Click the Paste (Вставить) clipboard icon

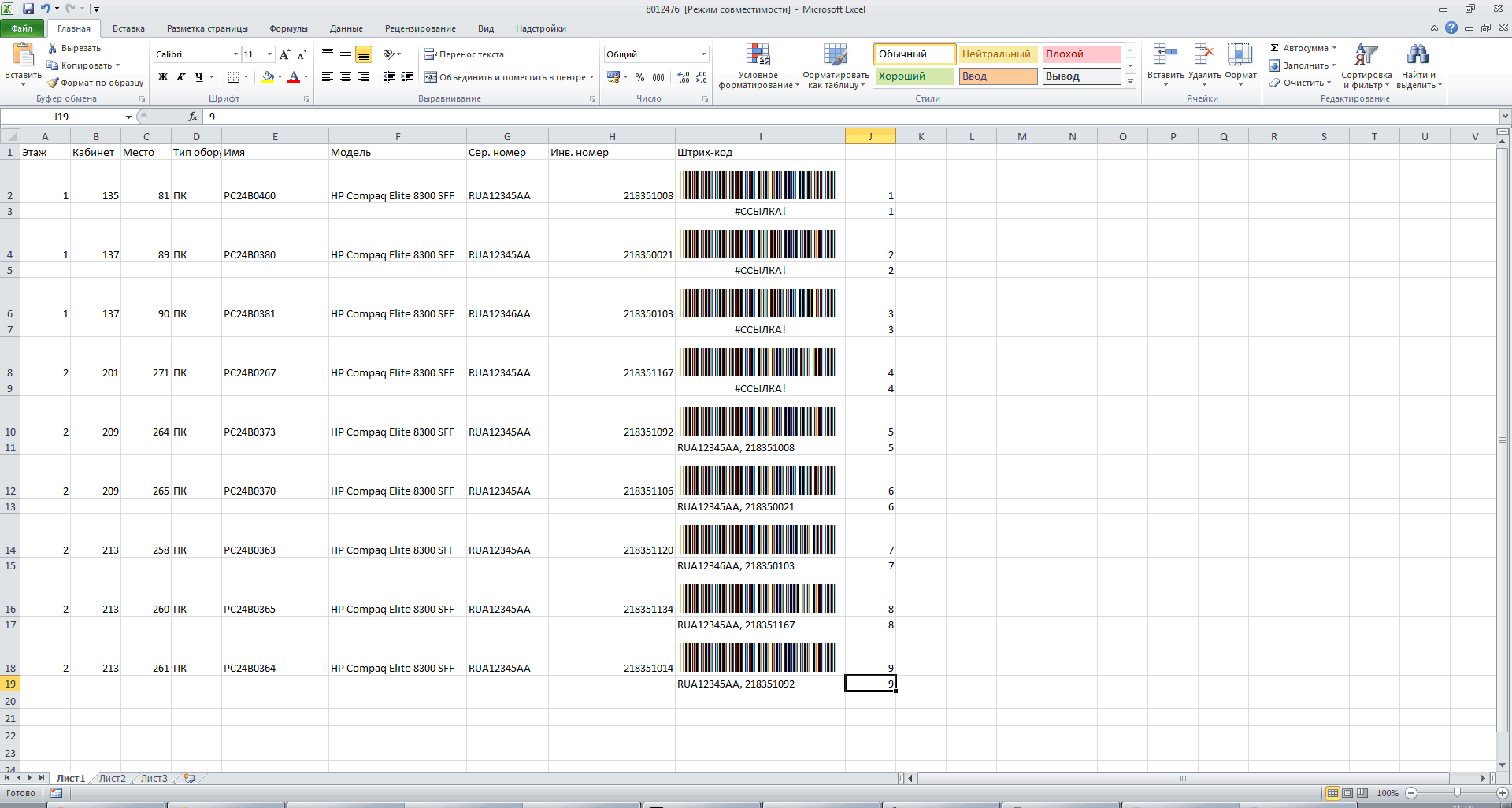click(23, 55)
